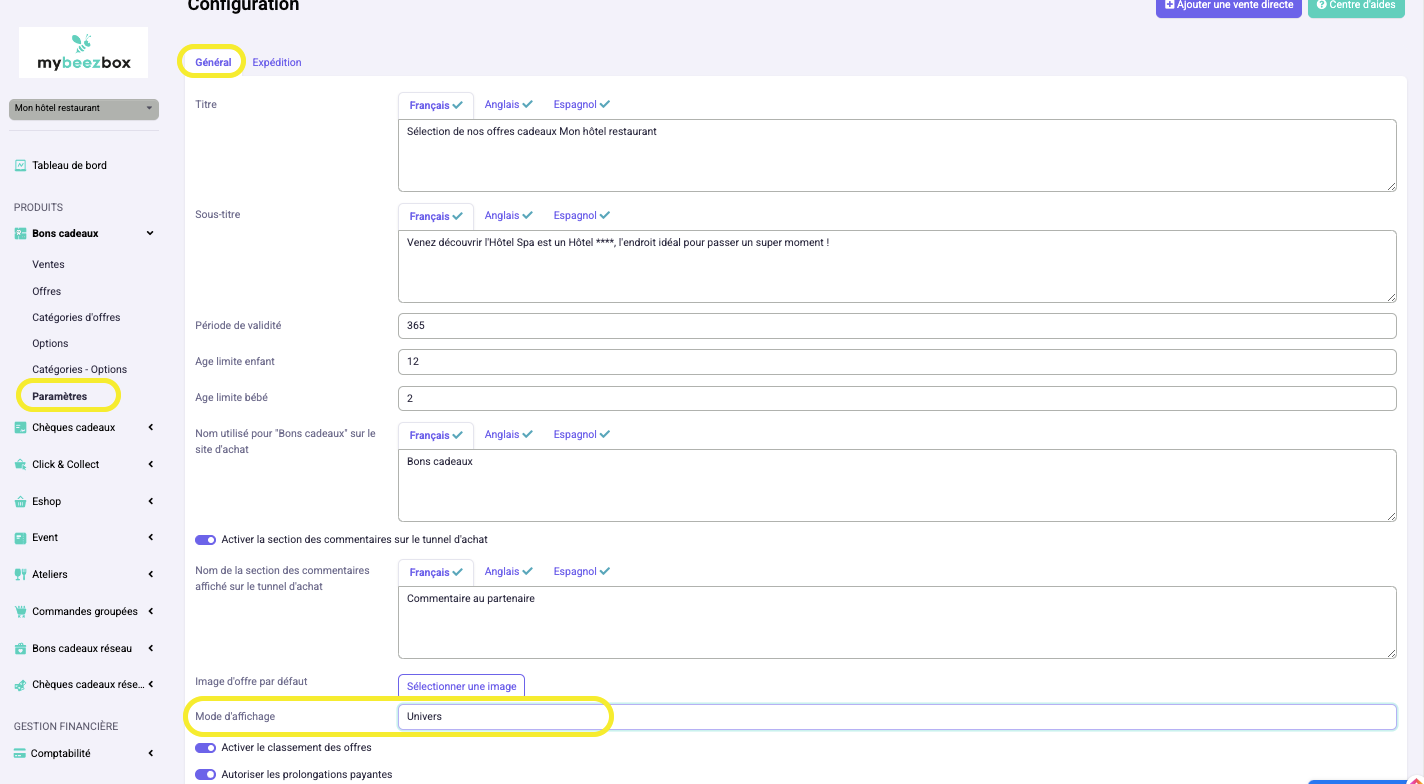
Task: Click the Event sidebar icon
Action: (20, 537)
